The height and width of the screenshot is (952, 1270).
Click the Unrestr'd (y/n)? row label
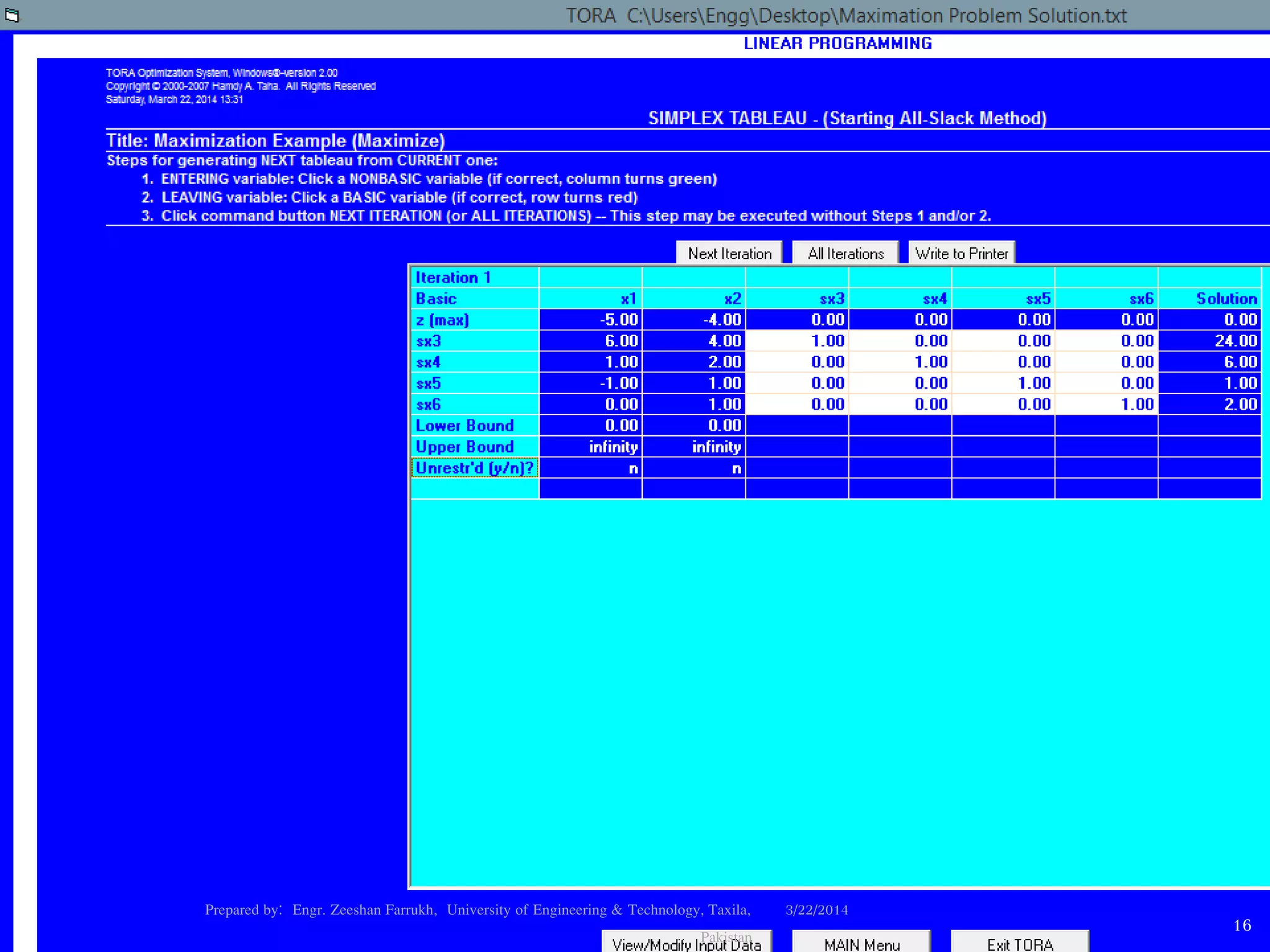[x=474, y=468]
